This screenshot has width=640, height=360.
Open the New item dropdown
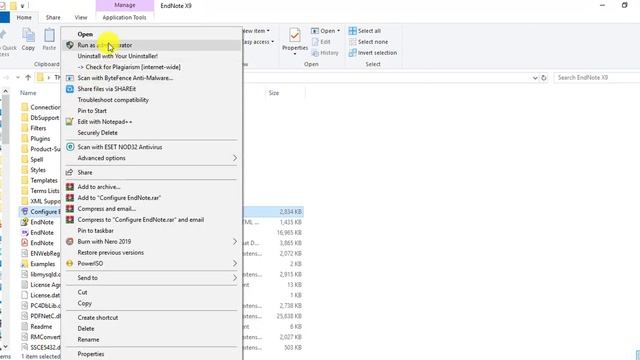pyautogui.click(x=256, y=31)
